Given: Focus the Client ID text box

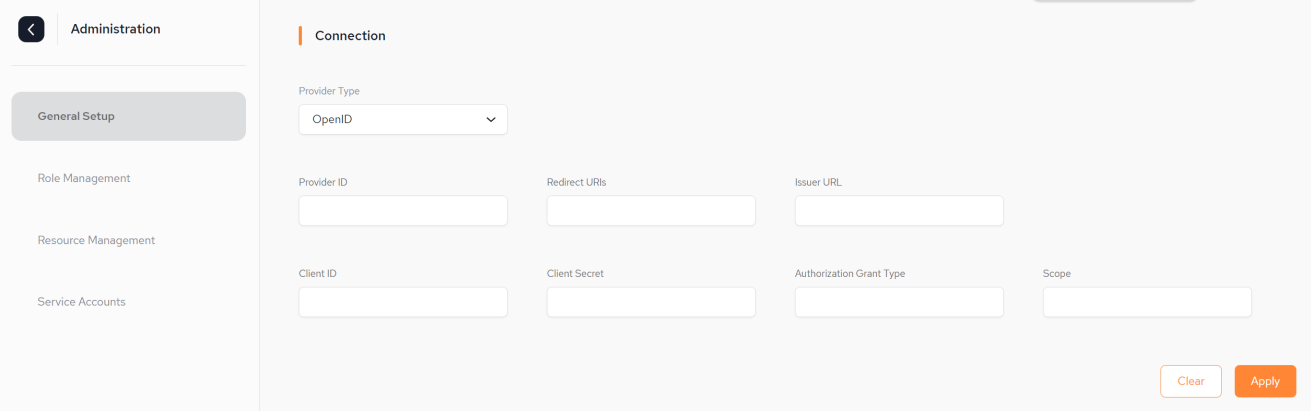Looking at the screenshot, I should pos(403,302).
